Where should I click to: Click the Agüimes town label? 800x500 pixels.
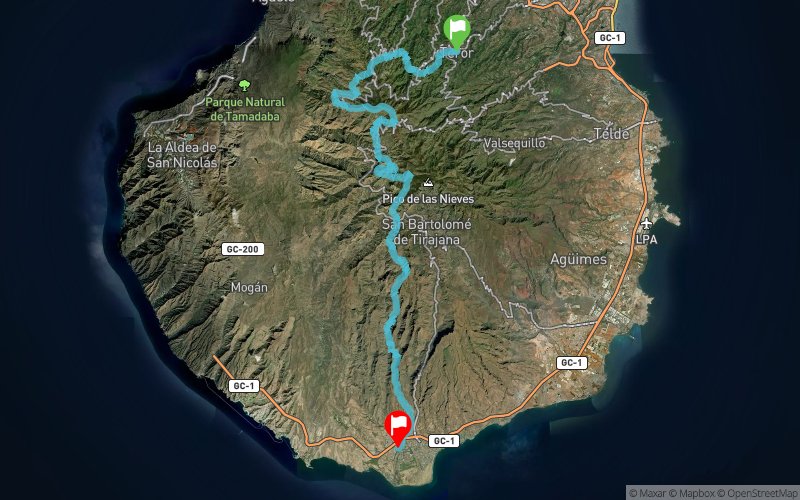point(579,259)
